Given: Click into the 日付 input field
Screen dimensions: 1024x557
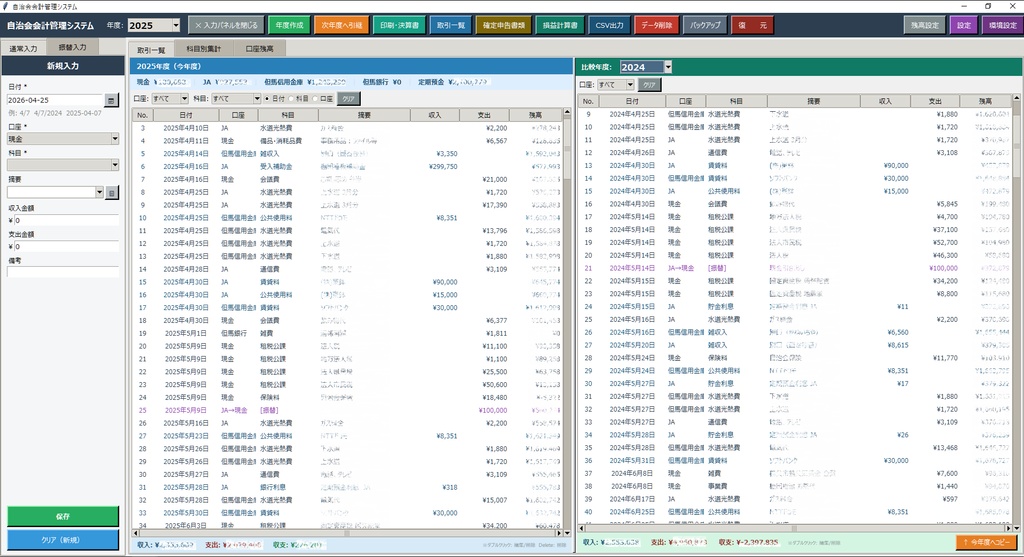Looking at the screenshot, I should [x=56, y=100].
